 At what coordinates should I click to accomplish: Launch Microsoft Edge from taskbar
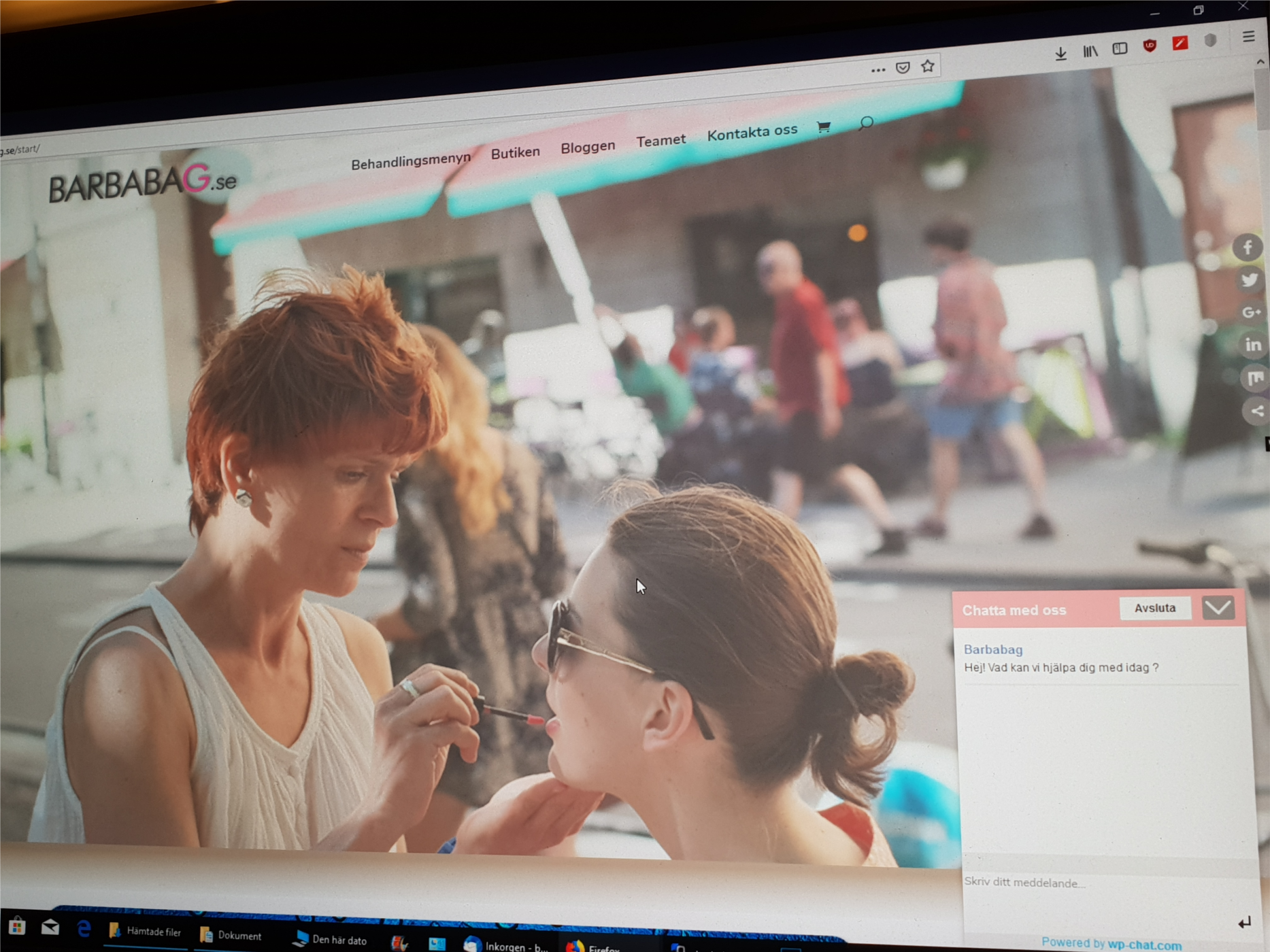point(84,929)
